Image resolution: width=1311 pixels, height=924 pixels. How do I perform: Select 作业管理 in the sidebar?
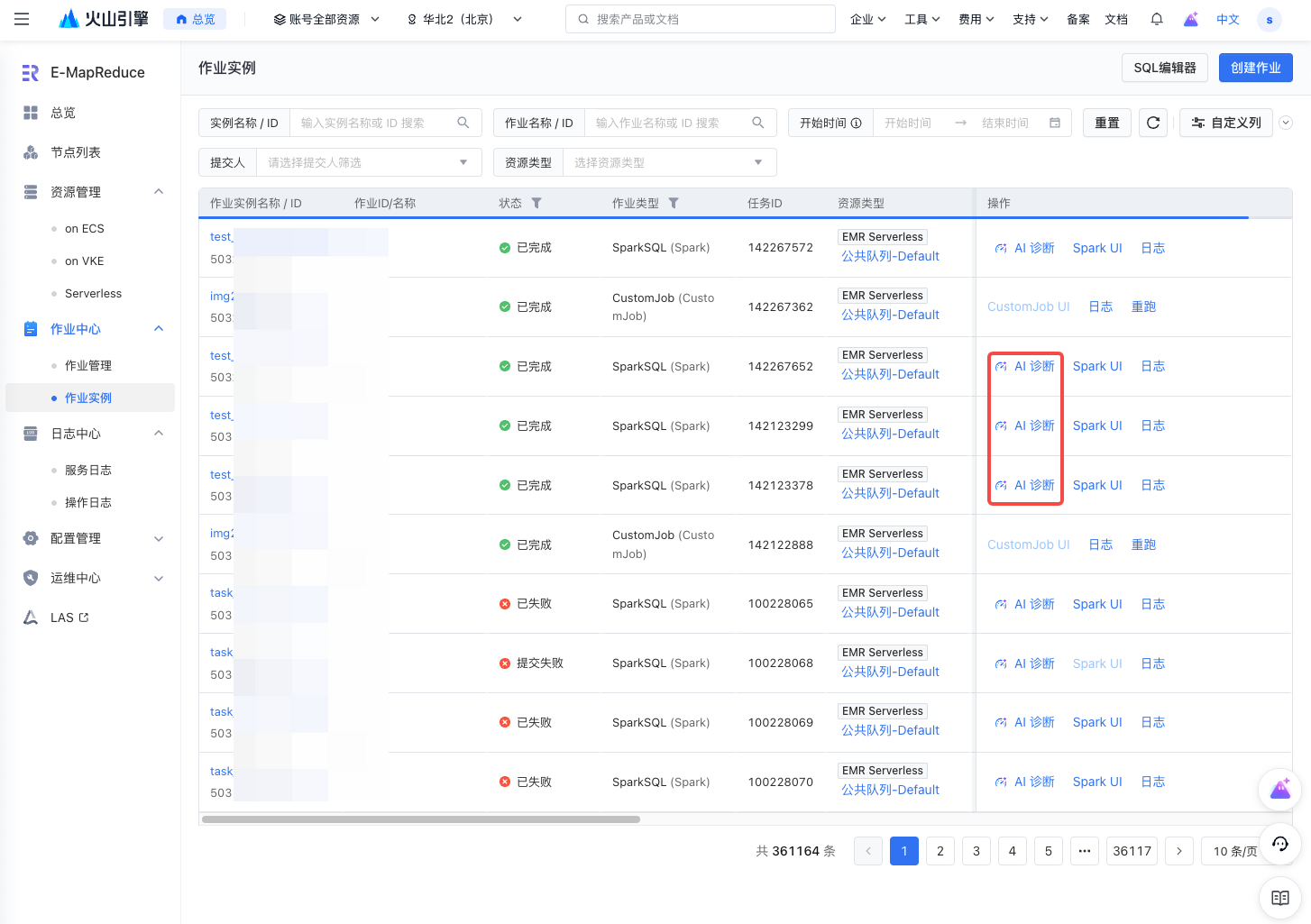pos(88,365)
